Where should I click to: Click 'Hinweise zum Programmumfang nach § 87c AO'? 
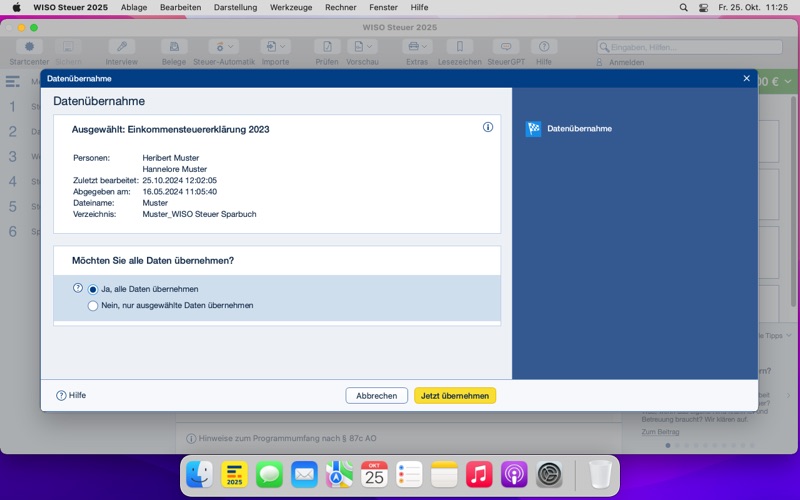pyautogui.click(x=287, y=438)
